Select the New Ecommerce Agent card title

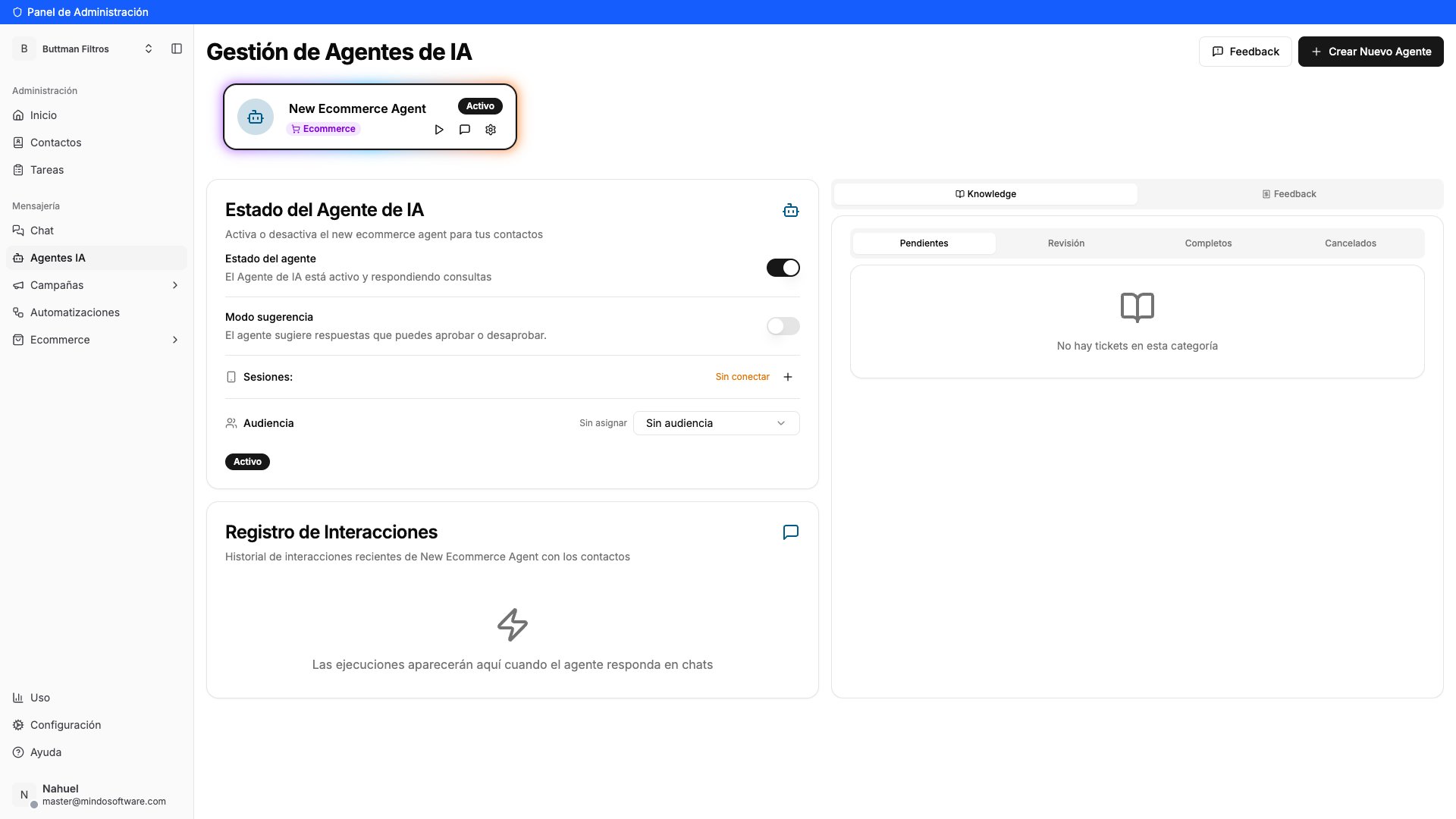tap(357, 108)
